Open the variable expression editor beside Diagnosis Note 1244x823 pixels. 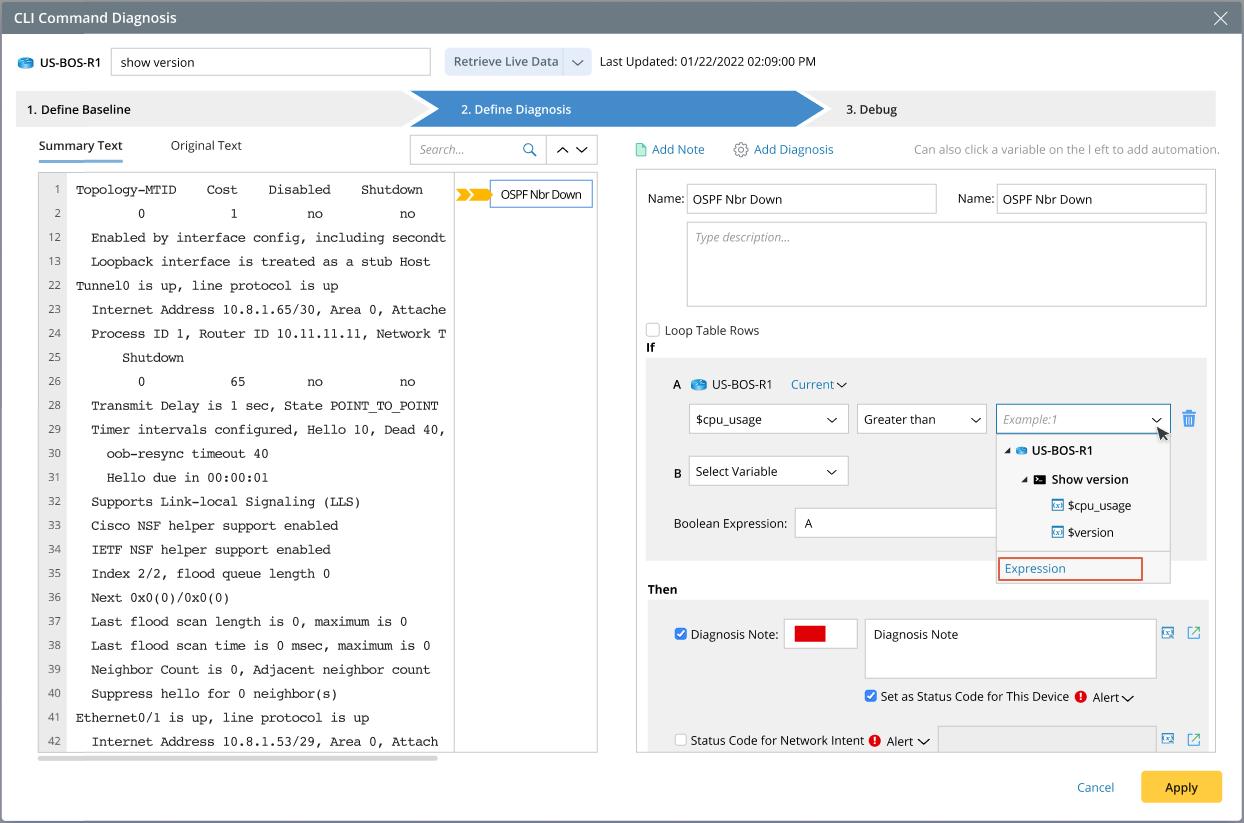[x=1168, y=632]
